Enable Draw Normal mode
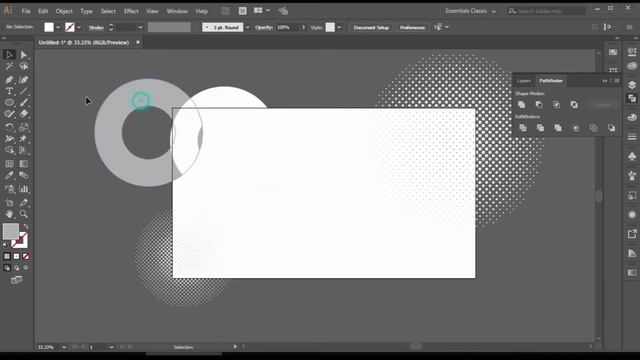The height and width of the screenshot is (360, 640). click(x=7, y=268)
